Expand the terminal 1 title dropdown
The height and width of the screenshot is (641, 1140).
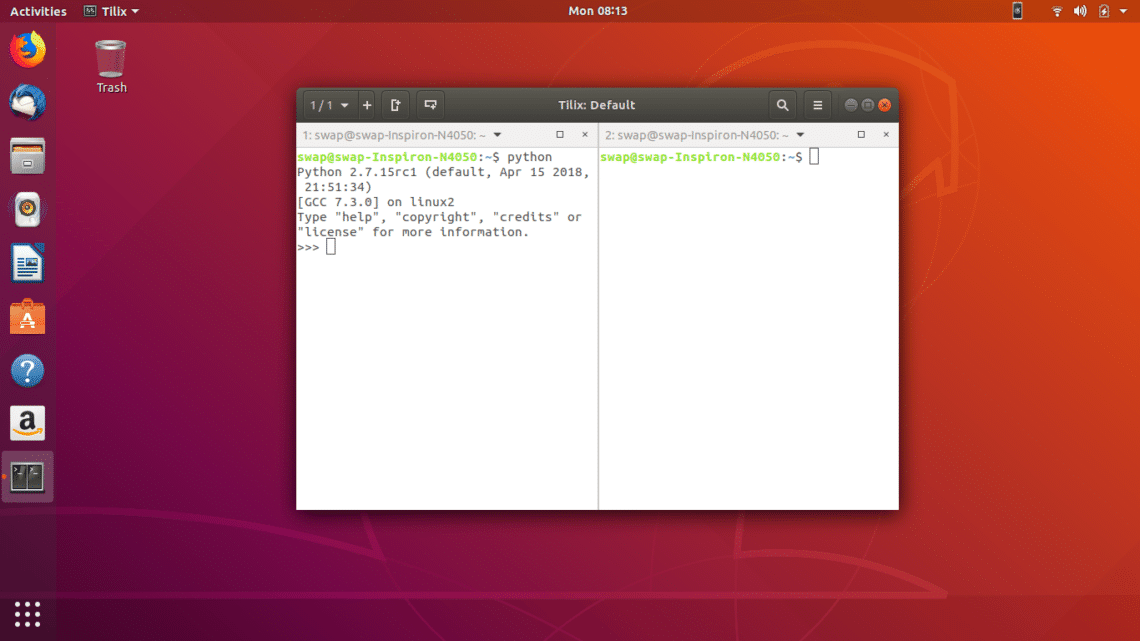click(498, 135)
